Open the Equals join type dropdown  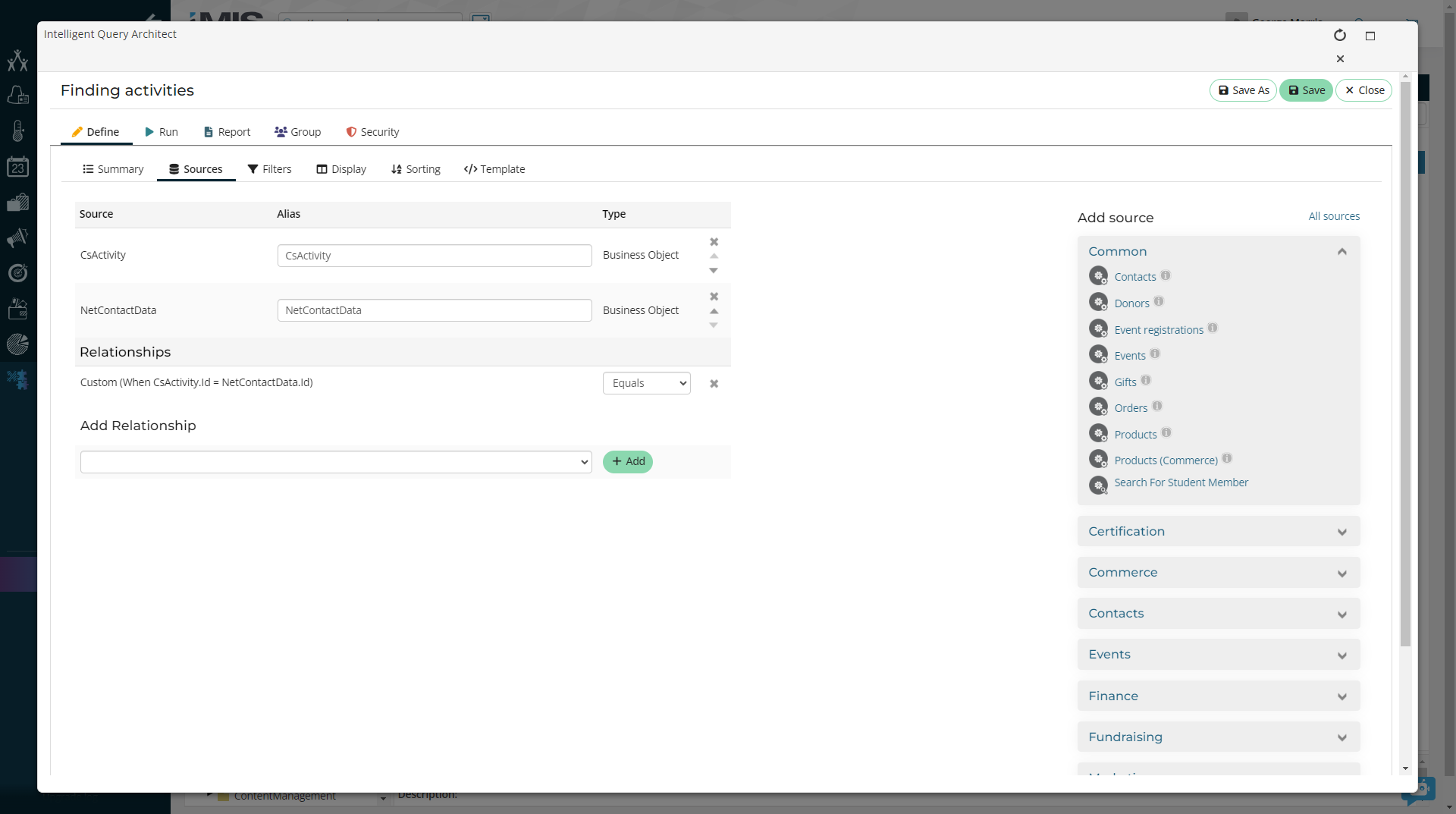click(646, 383)
